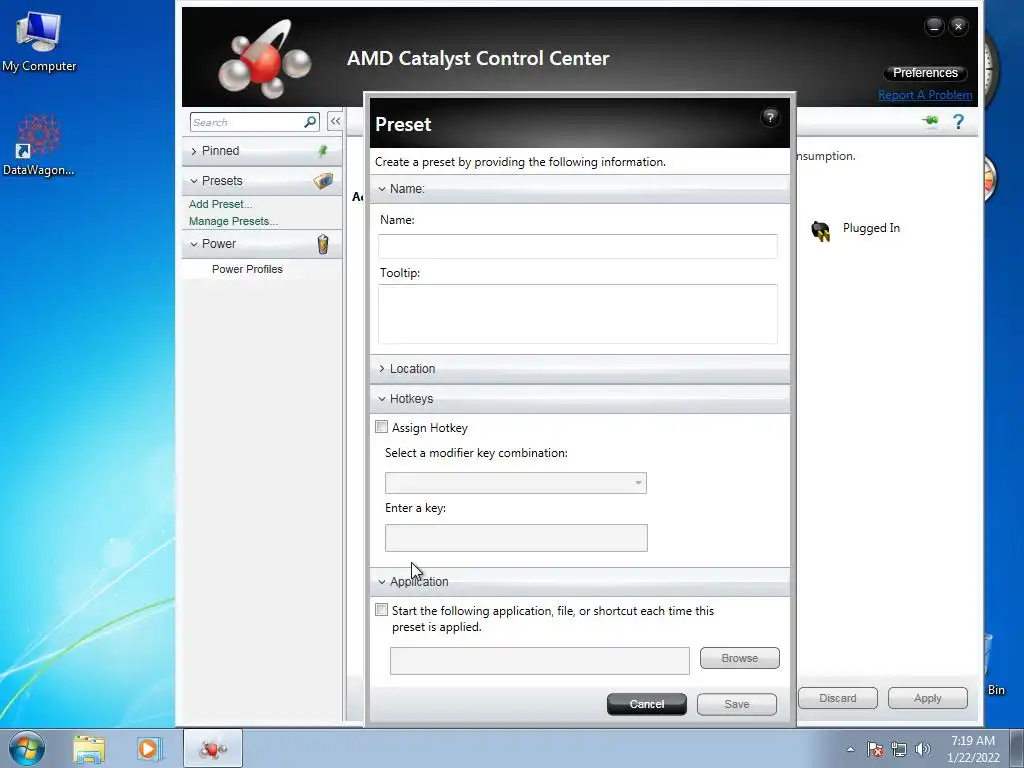Viewport: 1024px width, 768px height.
Task: Open My Computer desktop icon
Action: point(39,42)
